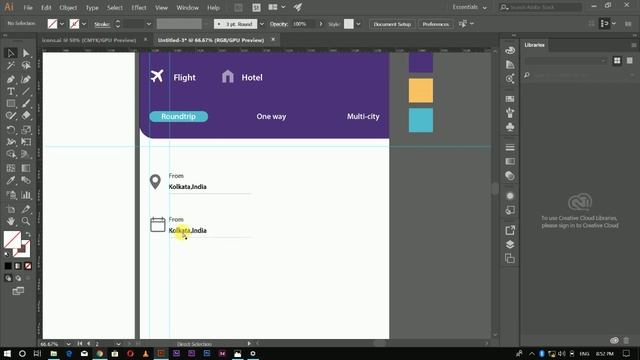The width and height of the screenshot is (640, 360).
Task: Select the Magic Wand tool
Action: click(11, 66)
